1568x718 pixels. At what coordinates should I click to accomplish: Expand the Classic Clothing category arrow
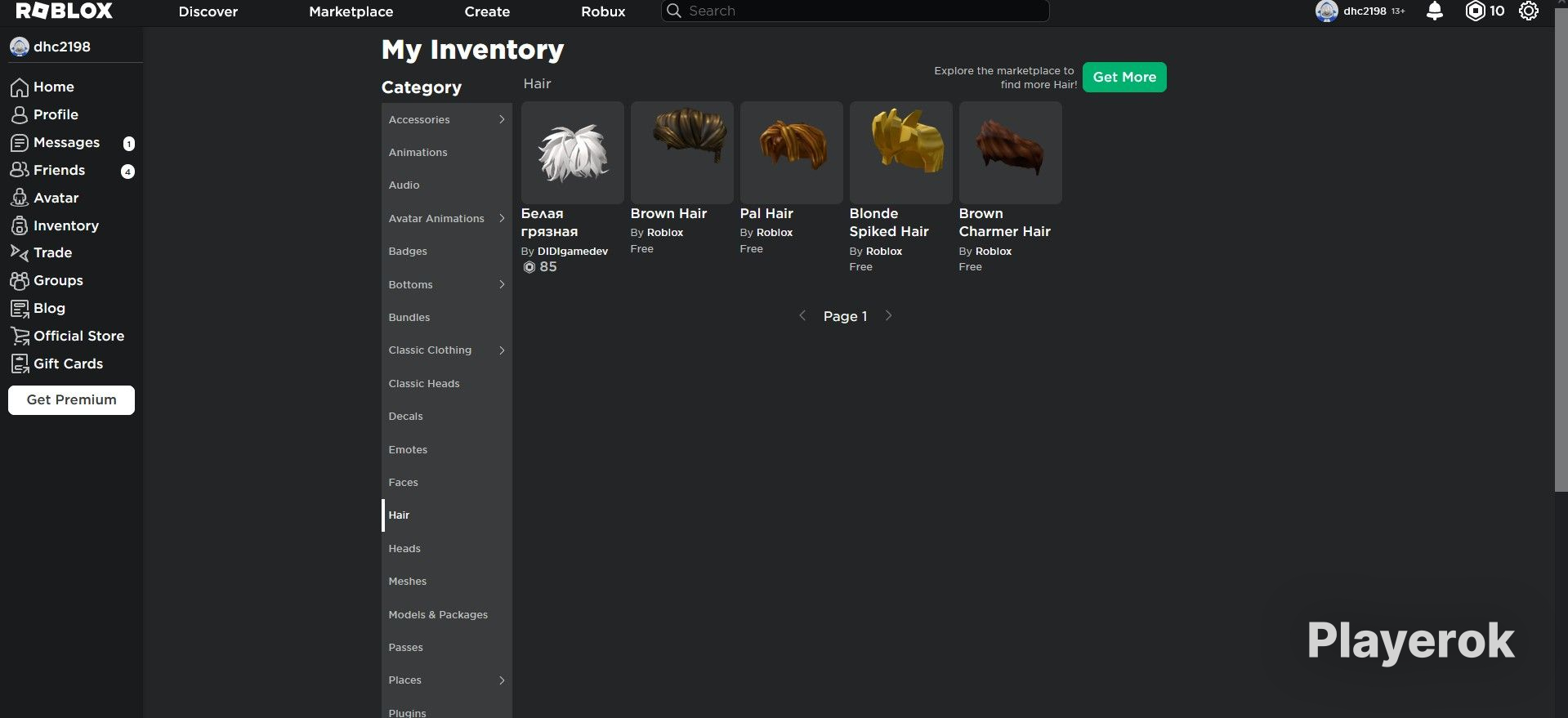(502, 350)
